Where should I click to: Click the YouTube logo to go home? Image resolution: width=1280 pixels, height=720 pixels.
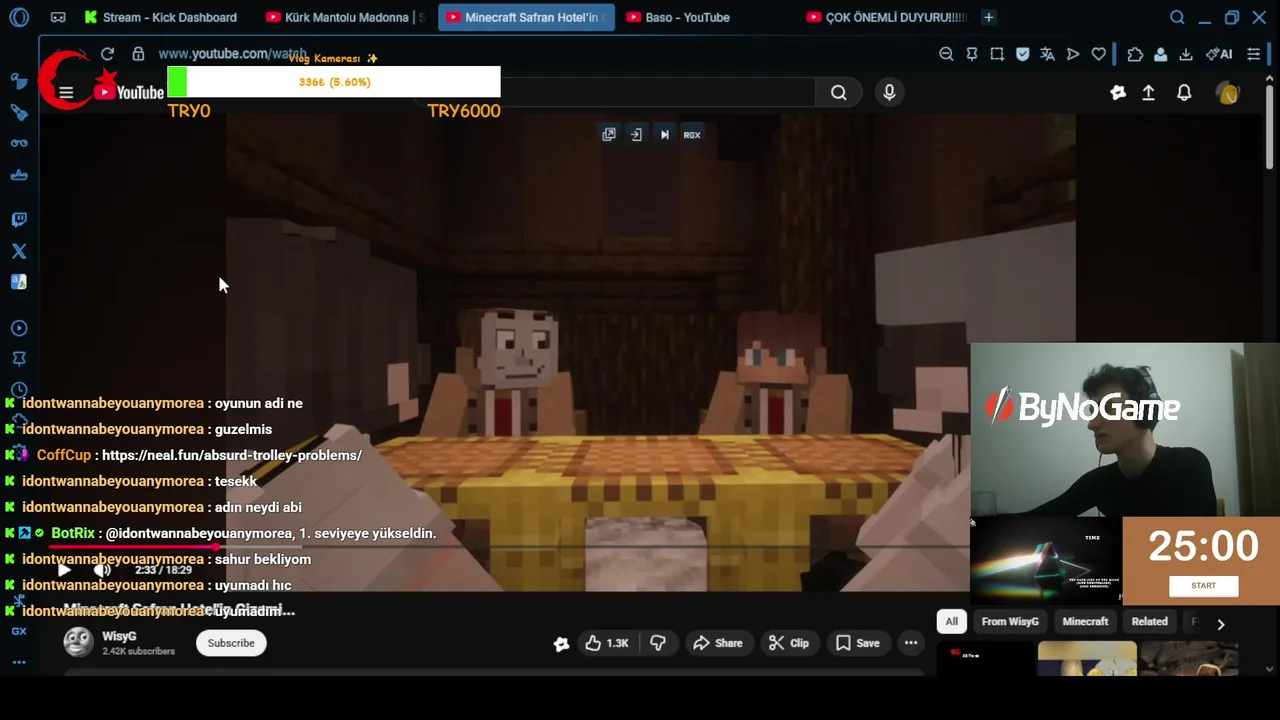click(x=129, y=93)
